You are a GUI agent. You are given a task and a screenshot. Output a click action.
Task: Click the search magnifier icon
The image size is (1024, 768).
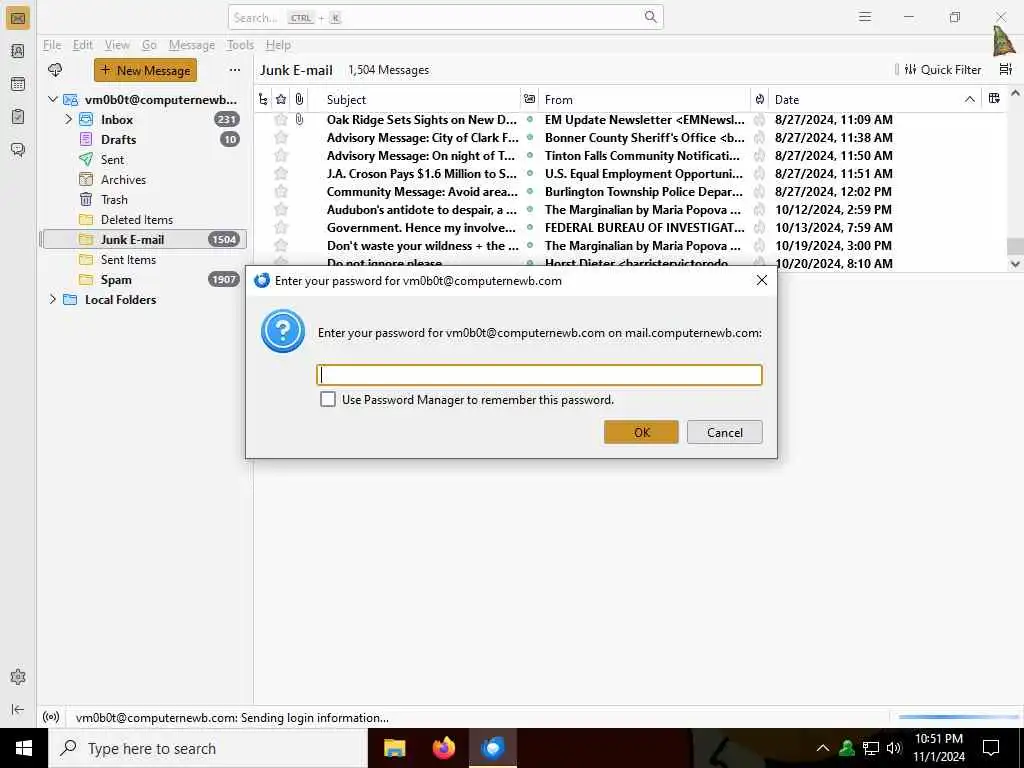(650, 17)
